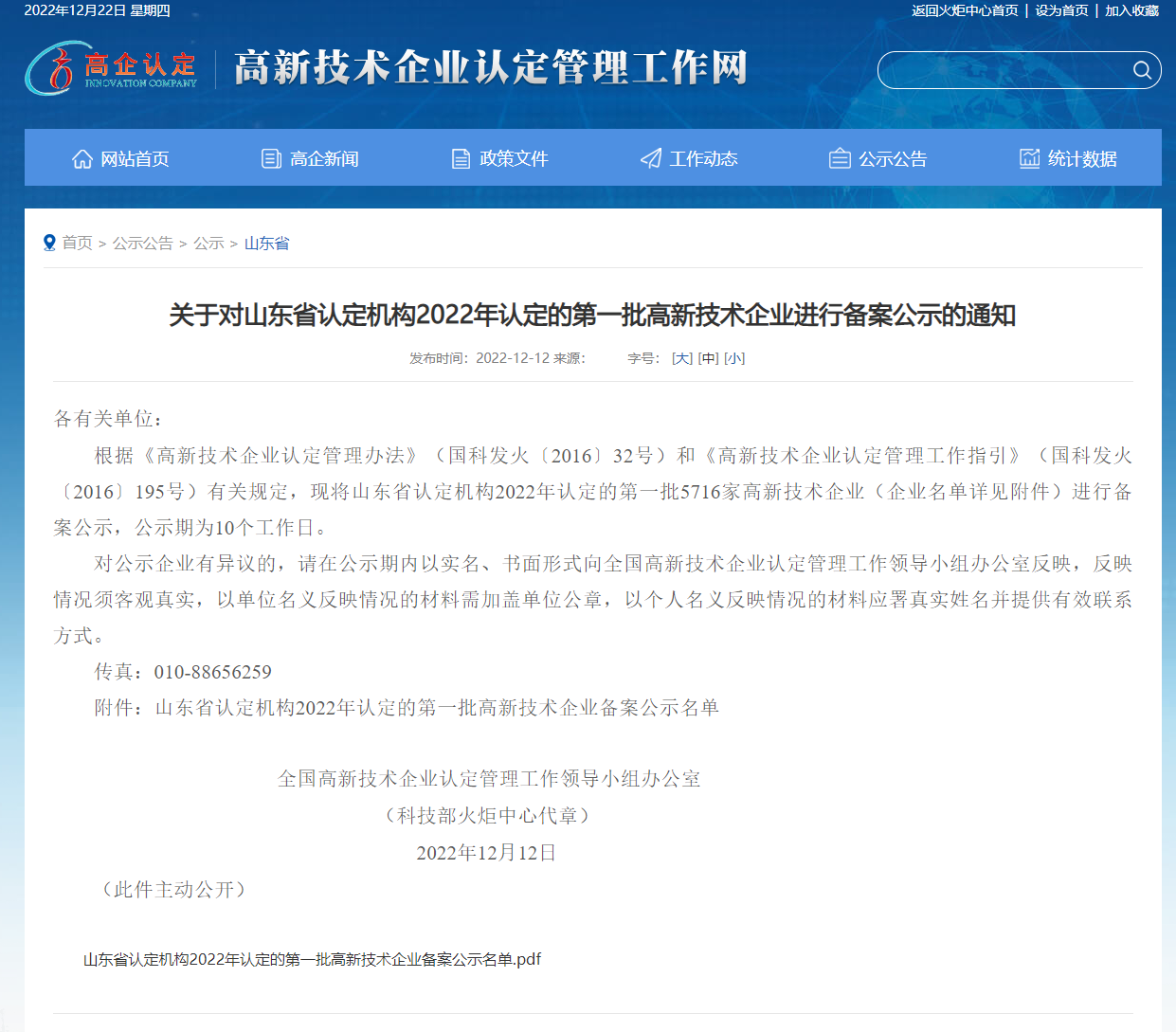The height and width of the screenshot is (1032, 1176).
Task: Click the chart icon beside 统计数据
Action: [1029, 158]
